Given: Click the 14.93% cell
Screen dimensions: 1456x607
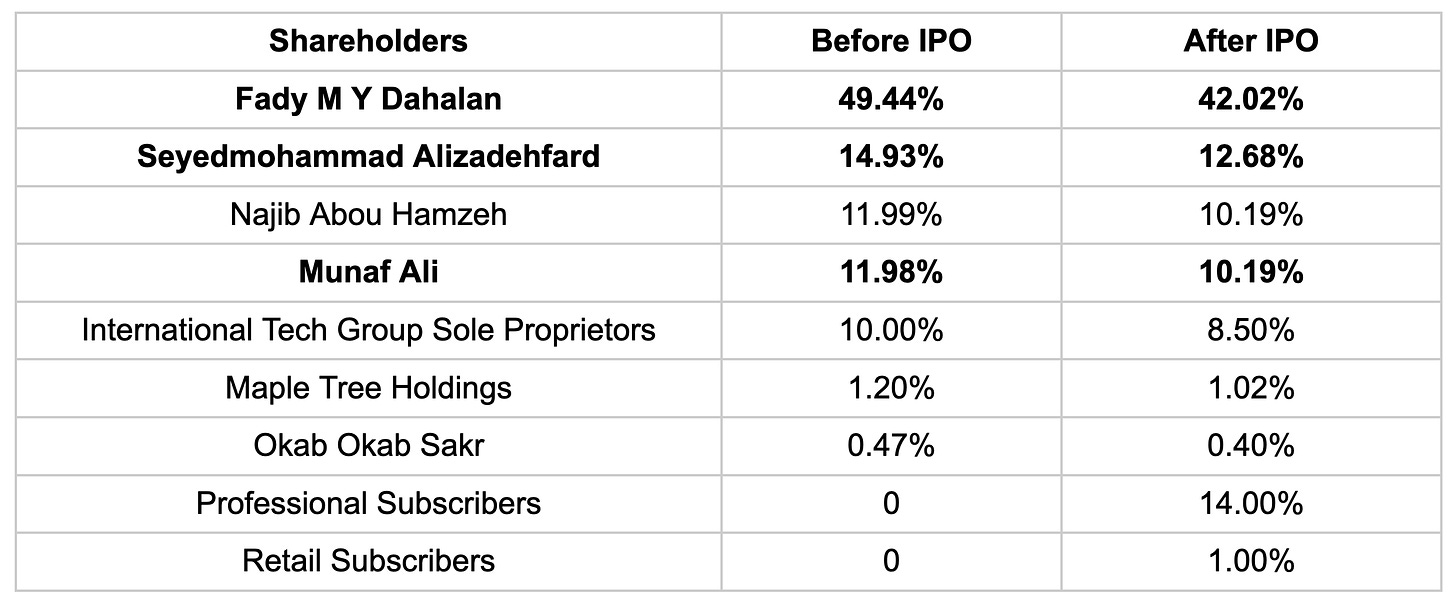Looking at the screenshot, I should tap(890, 156).
